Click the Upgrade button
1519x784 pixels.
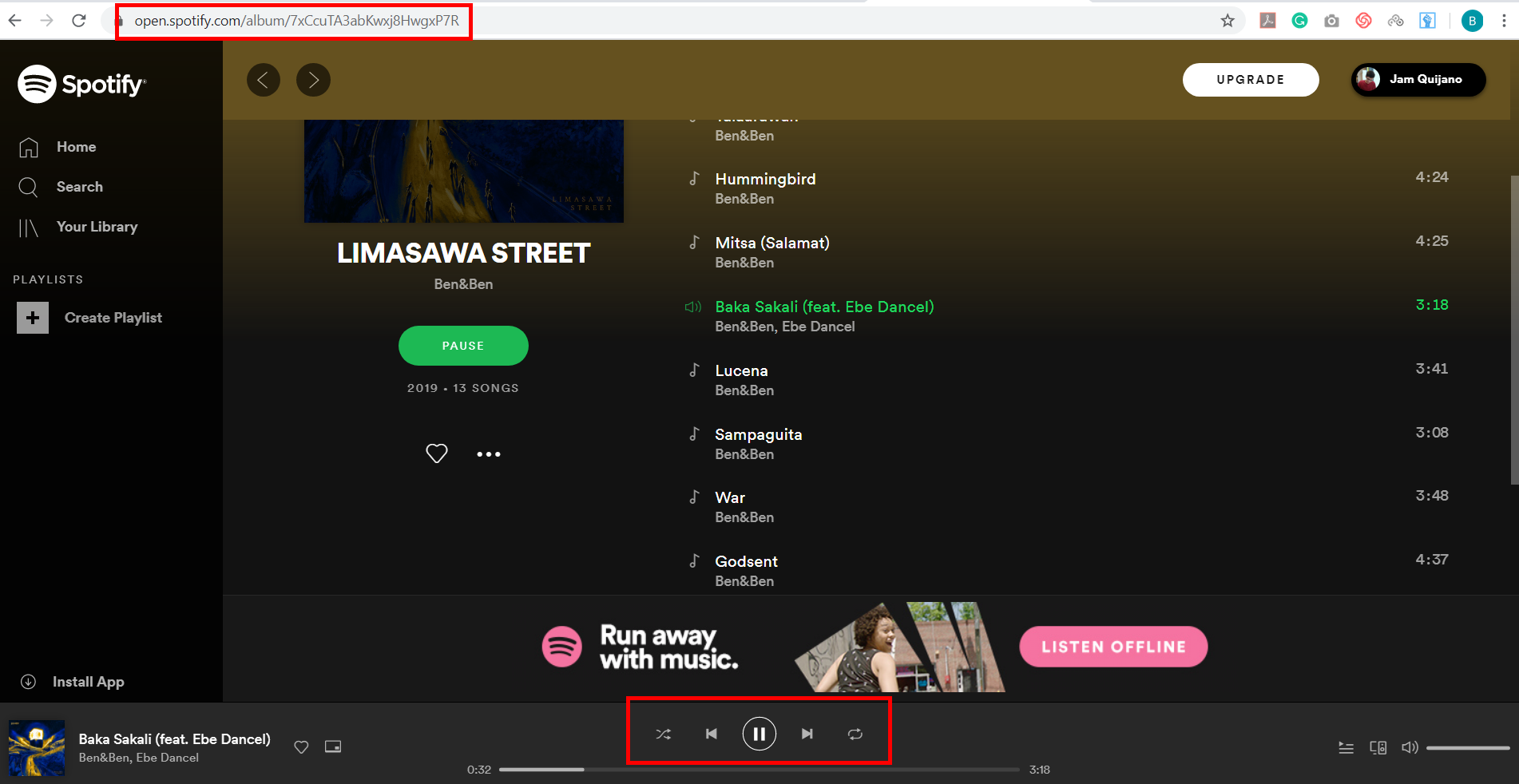[x=1251, y=80]
